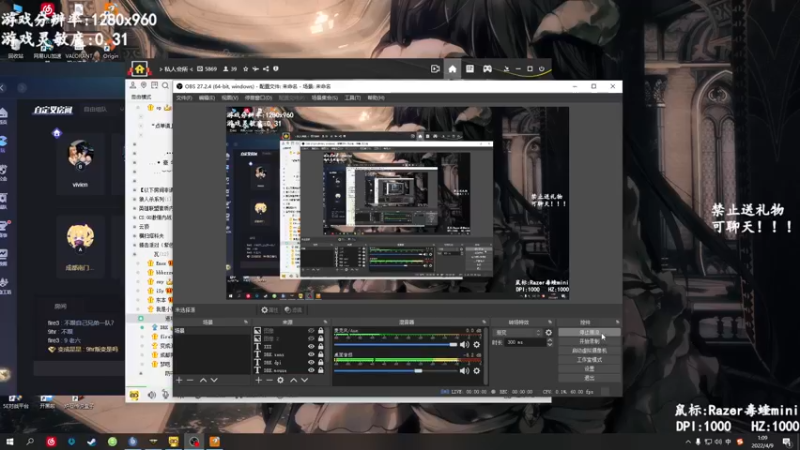Click 停止推流 stop streaming button
The width and height of the screenshot is (800, 450).
click(x=589, y=332)
